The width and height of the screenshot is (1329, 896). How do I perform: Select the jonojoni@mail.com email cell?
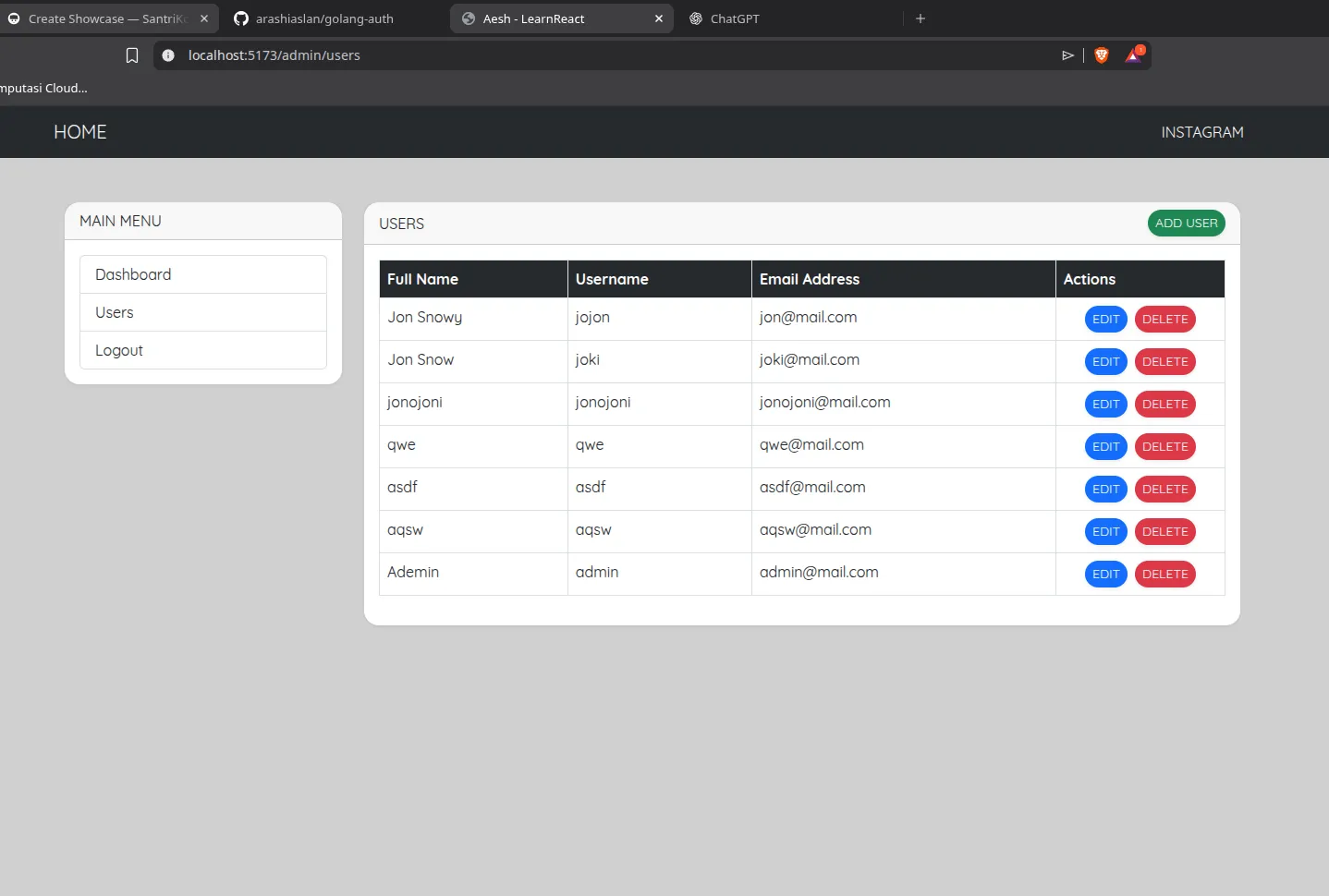[x=904, y=404]
